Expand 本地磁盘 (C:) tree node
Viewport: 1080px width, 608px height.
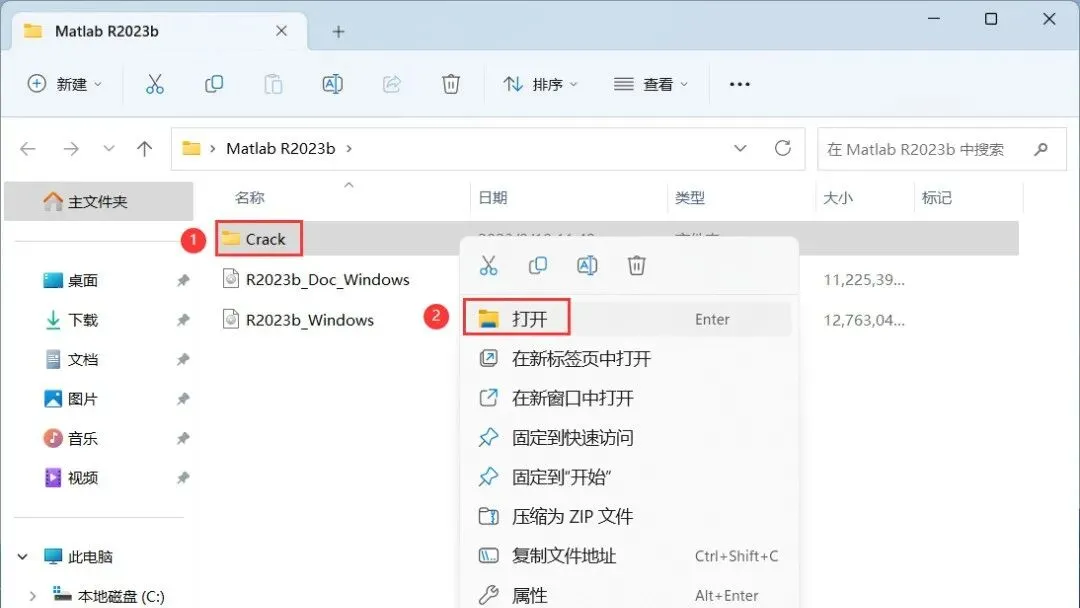[33, 596]
